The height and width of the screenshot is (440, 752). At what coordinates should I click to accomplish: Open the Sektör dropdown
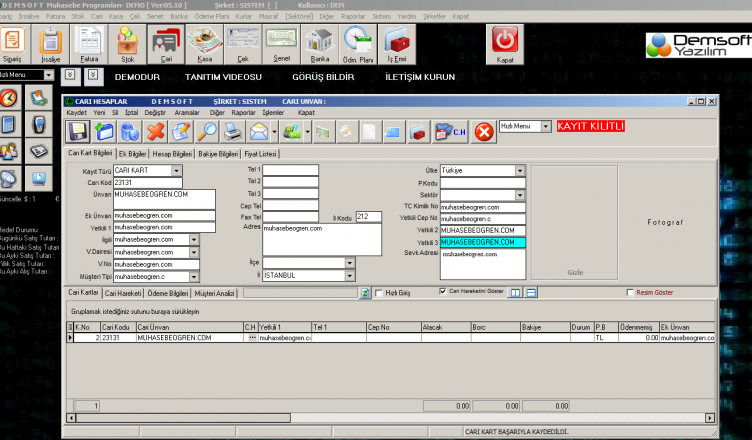pyautogui.click(x=520, y=195)
